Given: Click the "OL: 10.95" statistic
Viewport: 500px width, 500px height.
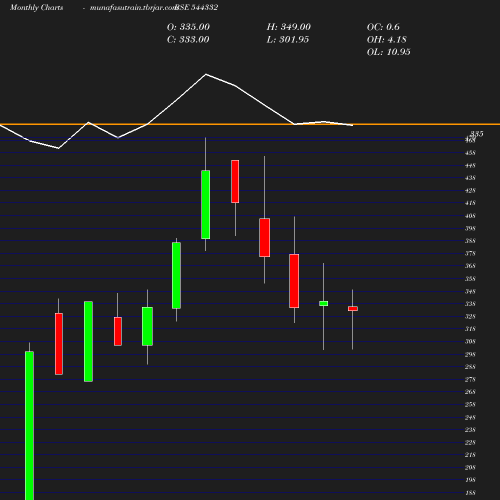Looking at the screenshot, I should 389,52.
